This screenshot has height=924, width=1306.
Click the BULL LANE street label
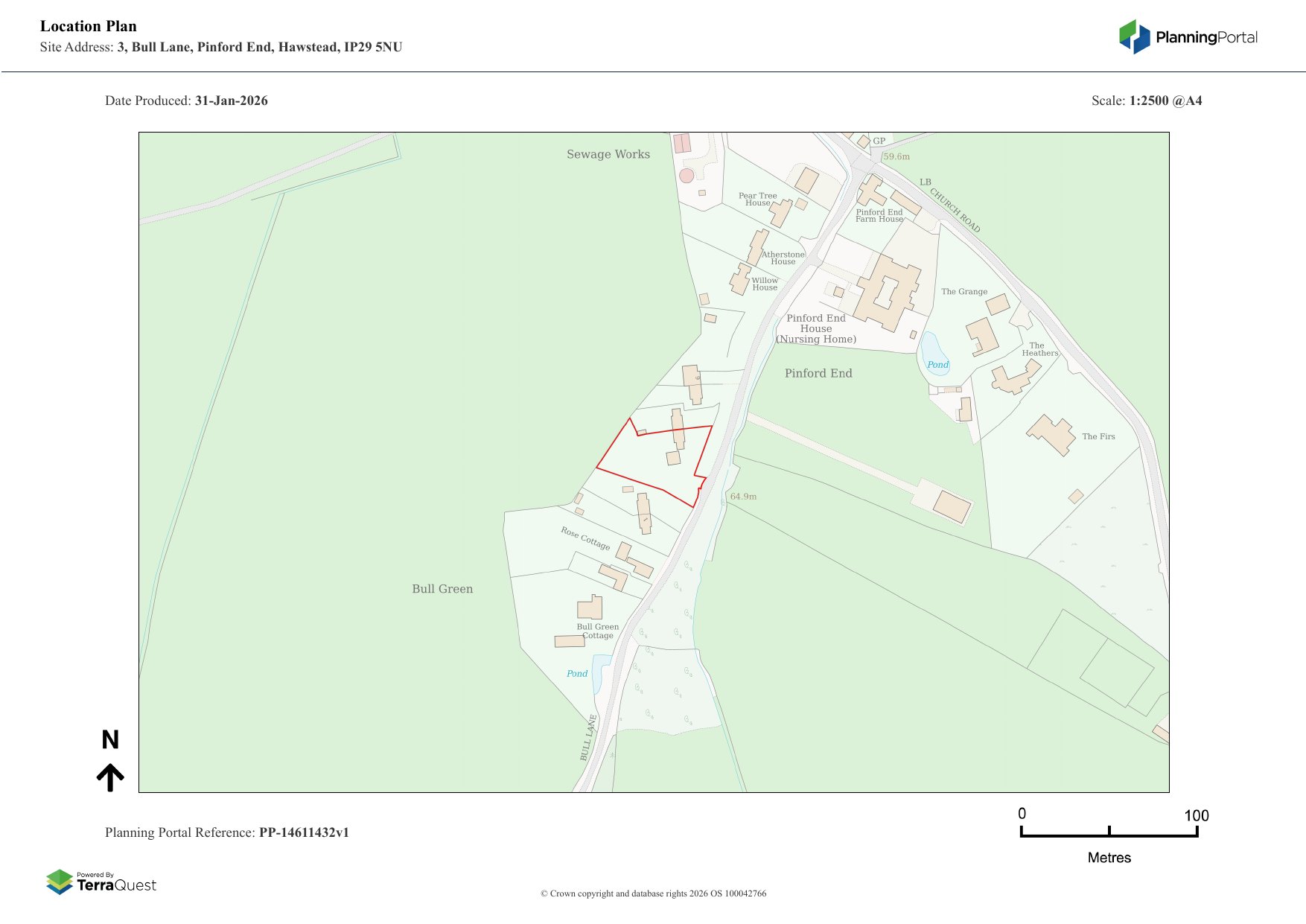(588, 737)
